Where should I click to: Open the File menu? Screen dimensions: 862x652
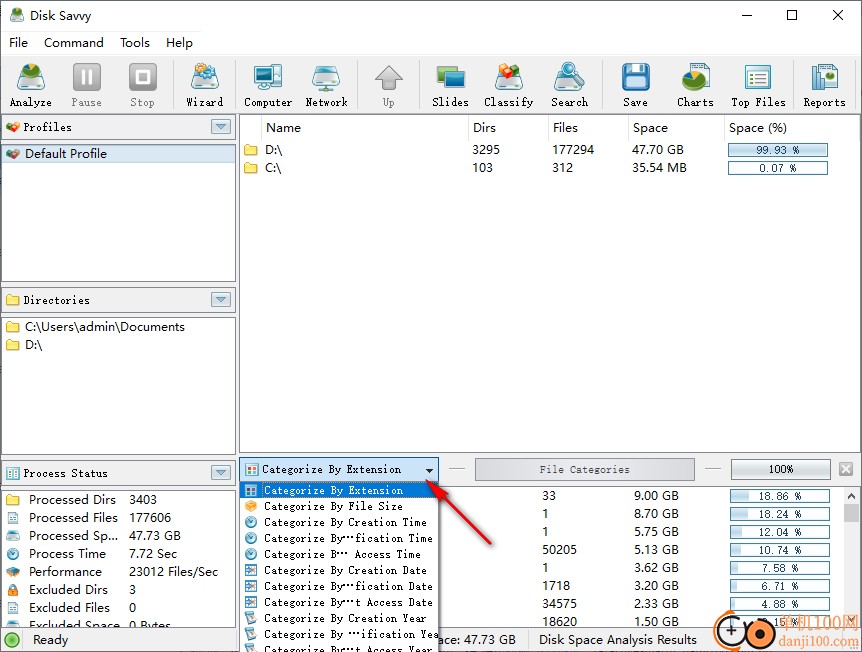pos(18,42)
